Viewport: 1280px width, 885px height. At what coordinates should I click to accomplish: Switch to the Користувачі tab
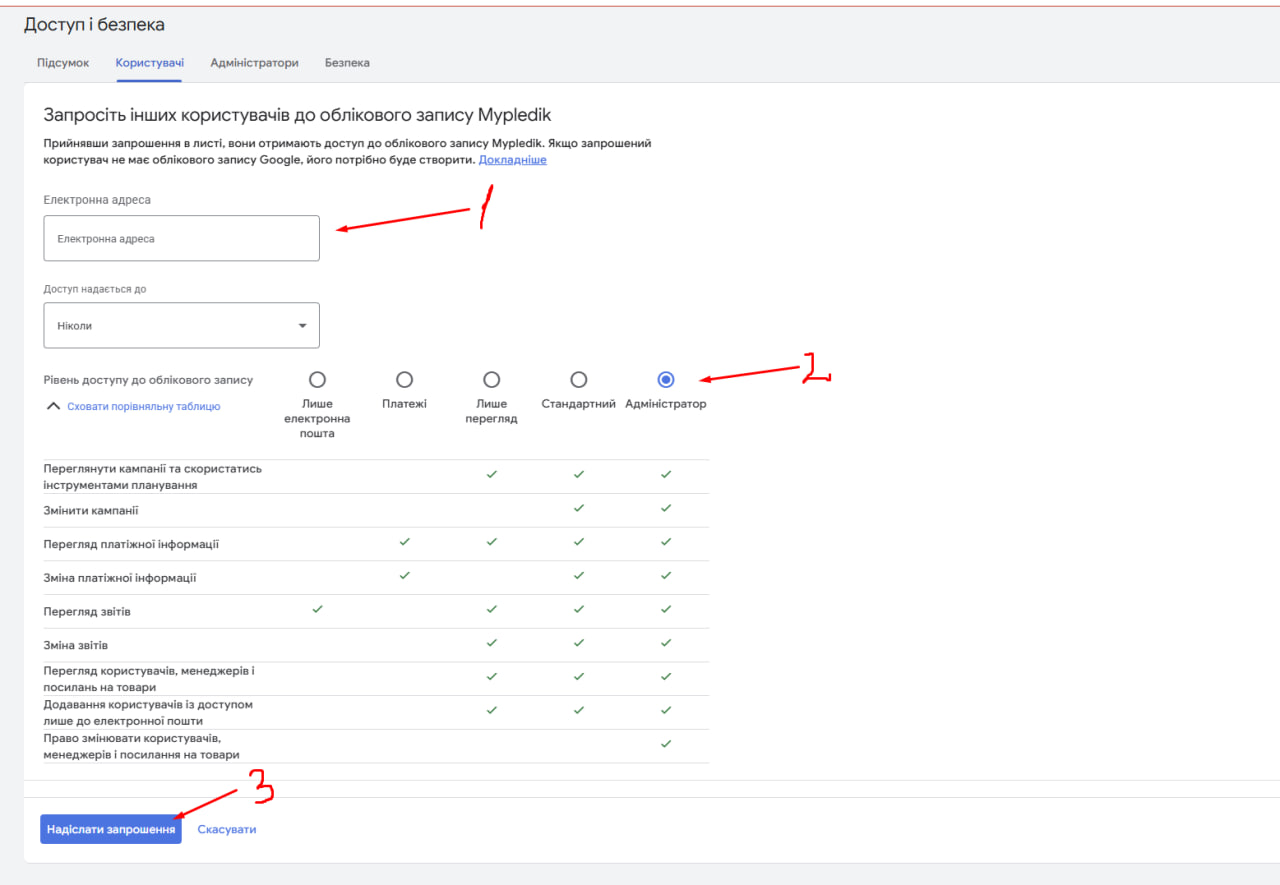(150, 63)
